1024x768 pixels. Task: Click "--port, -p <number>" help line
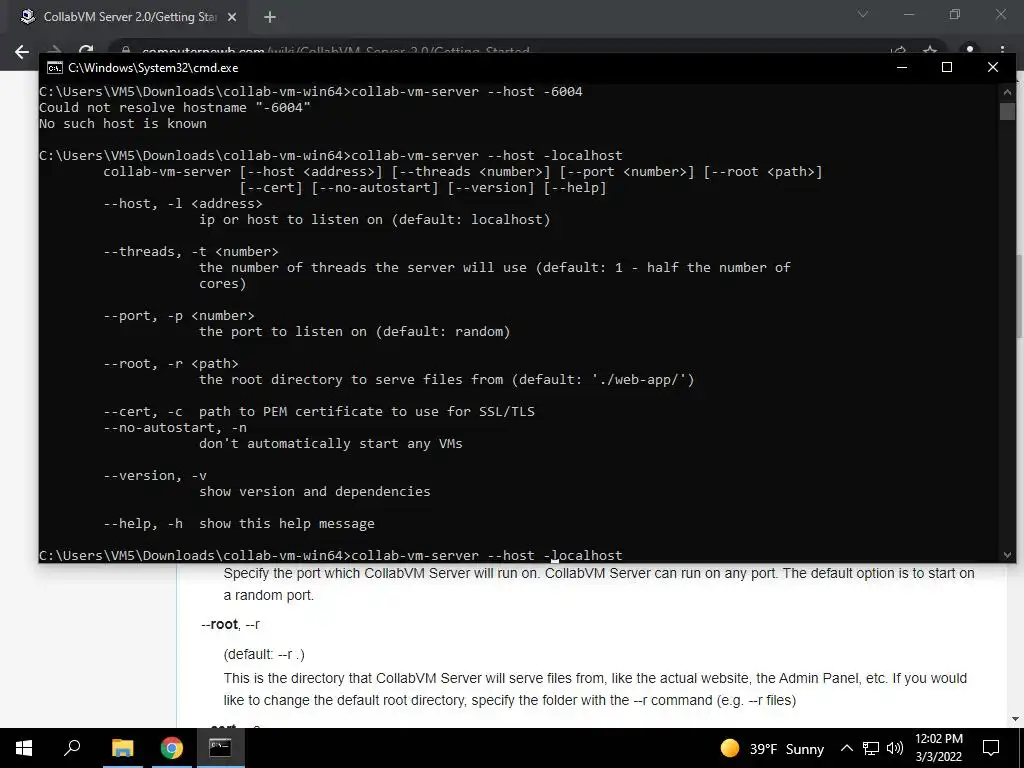click(179, 315)
